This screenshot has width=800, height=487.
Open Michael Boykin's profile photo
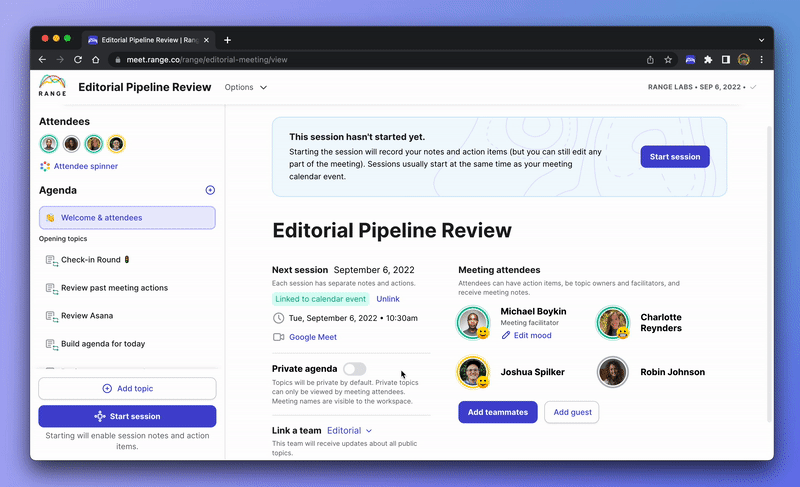coord(473,322)
